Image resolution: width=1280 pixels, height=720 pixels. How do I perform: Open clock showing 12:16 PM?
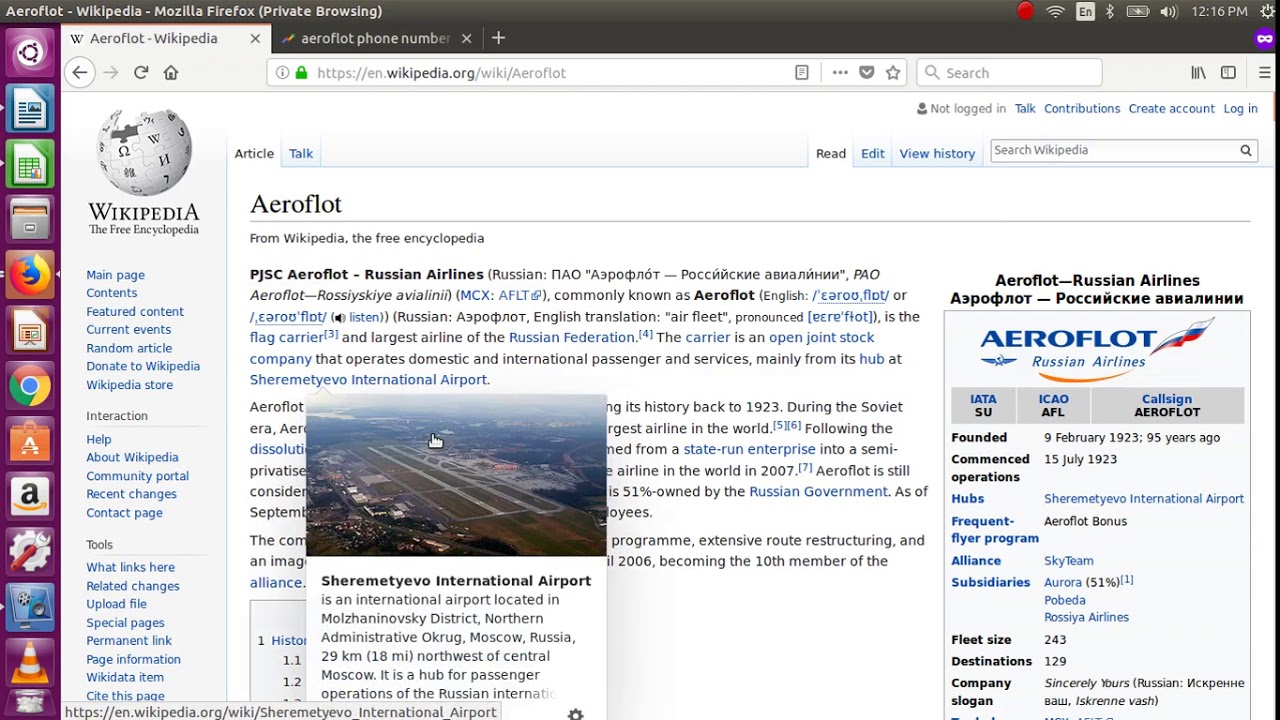click(x=1219, y=11)
